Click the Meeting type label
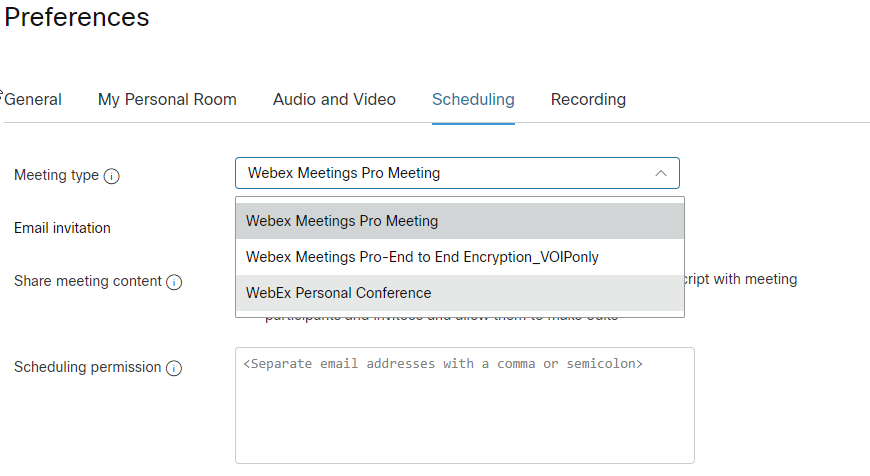The image size is (870, 476). click(x=56, y=175)
